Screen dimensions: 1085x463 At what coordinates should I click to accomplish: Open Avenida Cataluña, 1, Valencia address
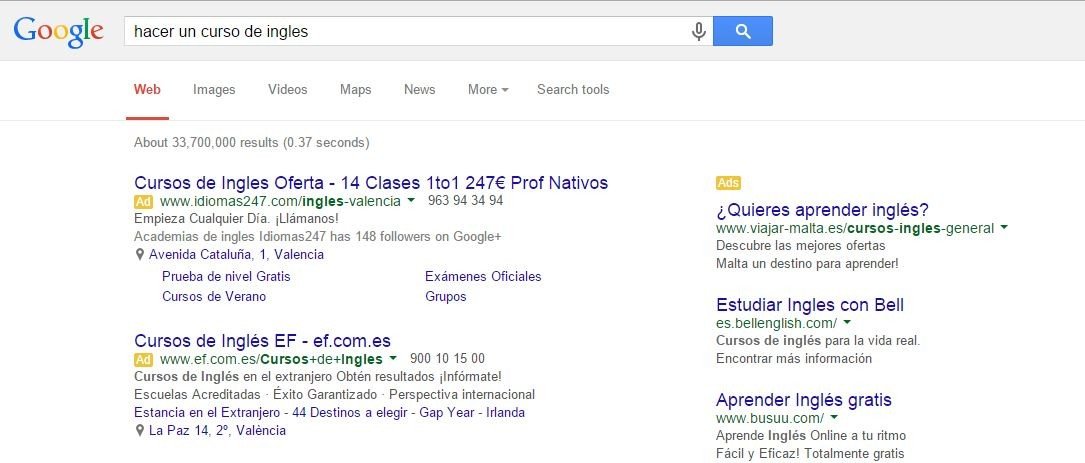[236, 255]
